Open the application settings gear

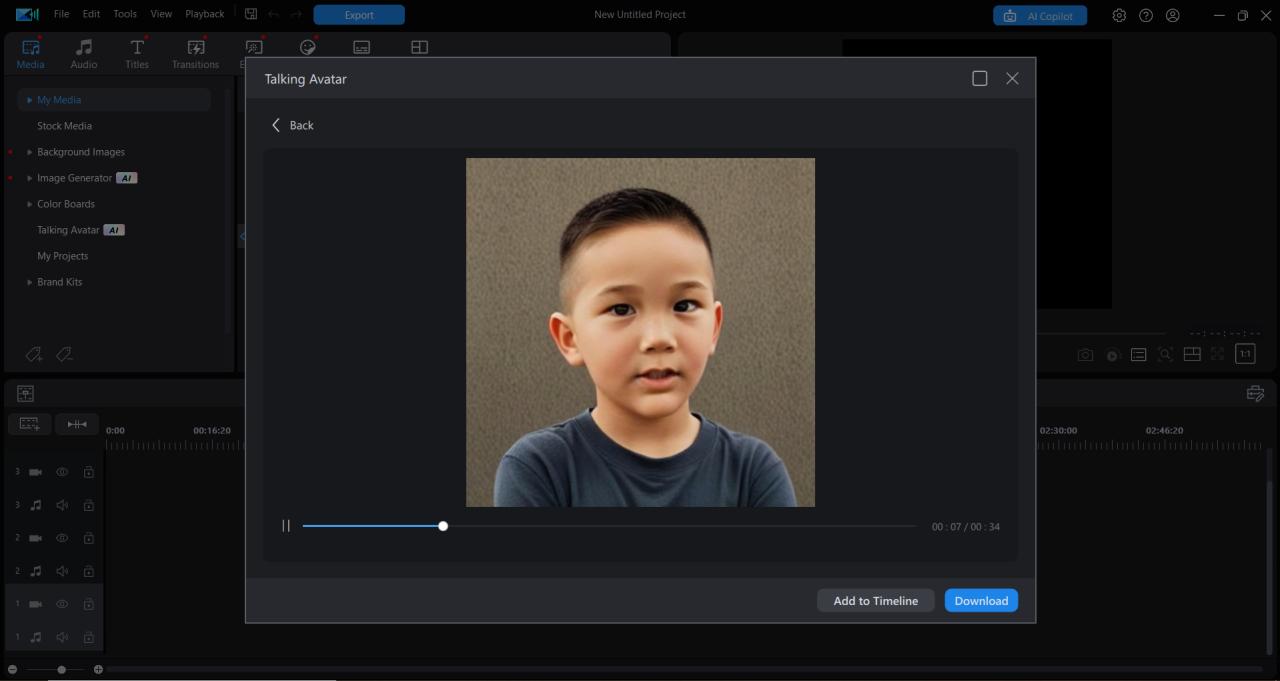coord(1118,15)
